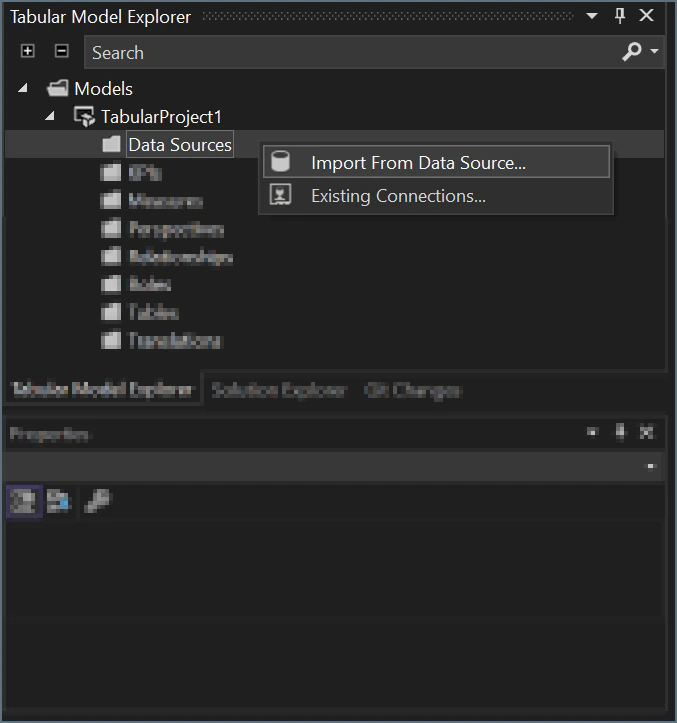Choose Import From Data Source menu entry
Image resolution: width=677 pixels, height=723 pixels.
click(436, 162)
